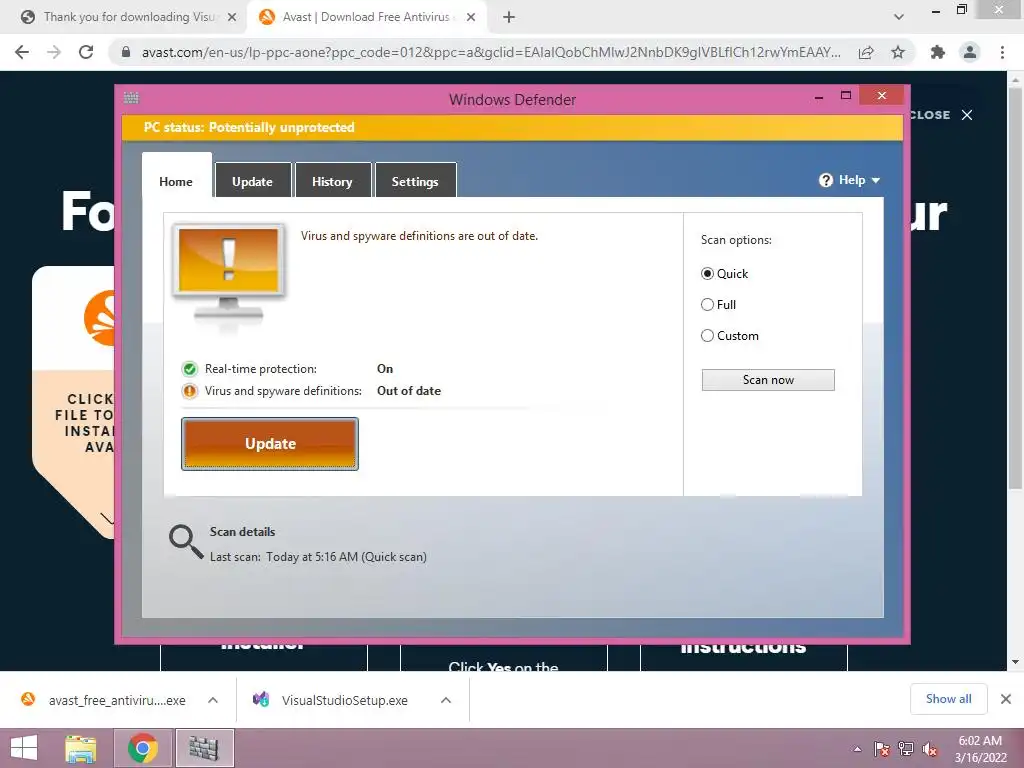Click the orange definitions warning status icon
Image resolution: width=1024 pixels, height=768 pixels.
coord(189,391)
